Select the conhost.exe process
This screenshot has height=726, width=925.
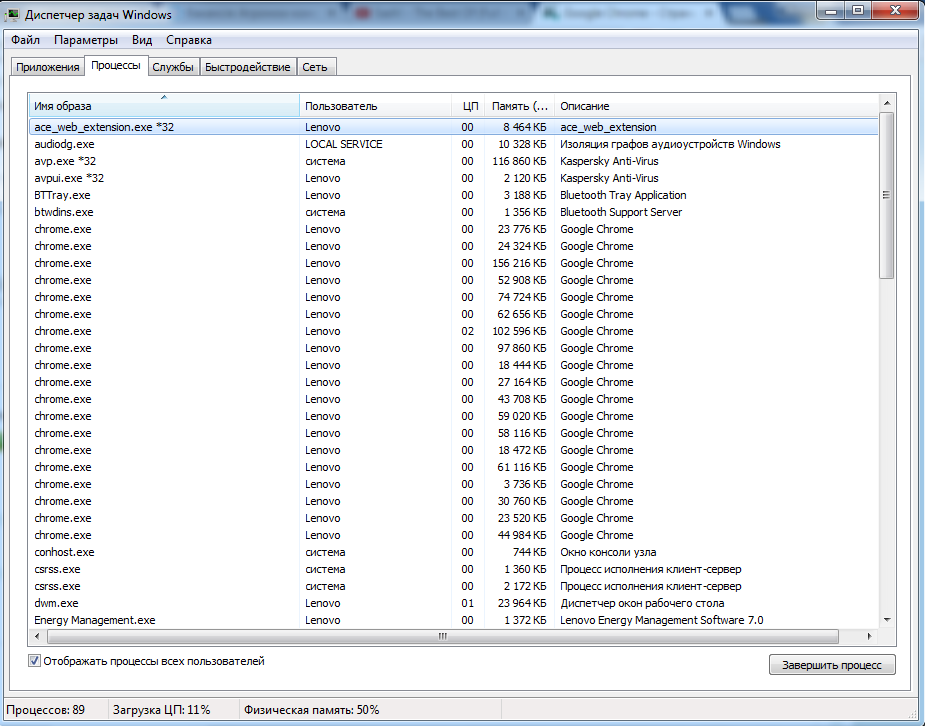453,552
